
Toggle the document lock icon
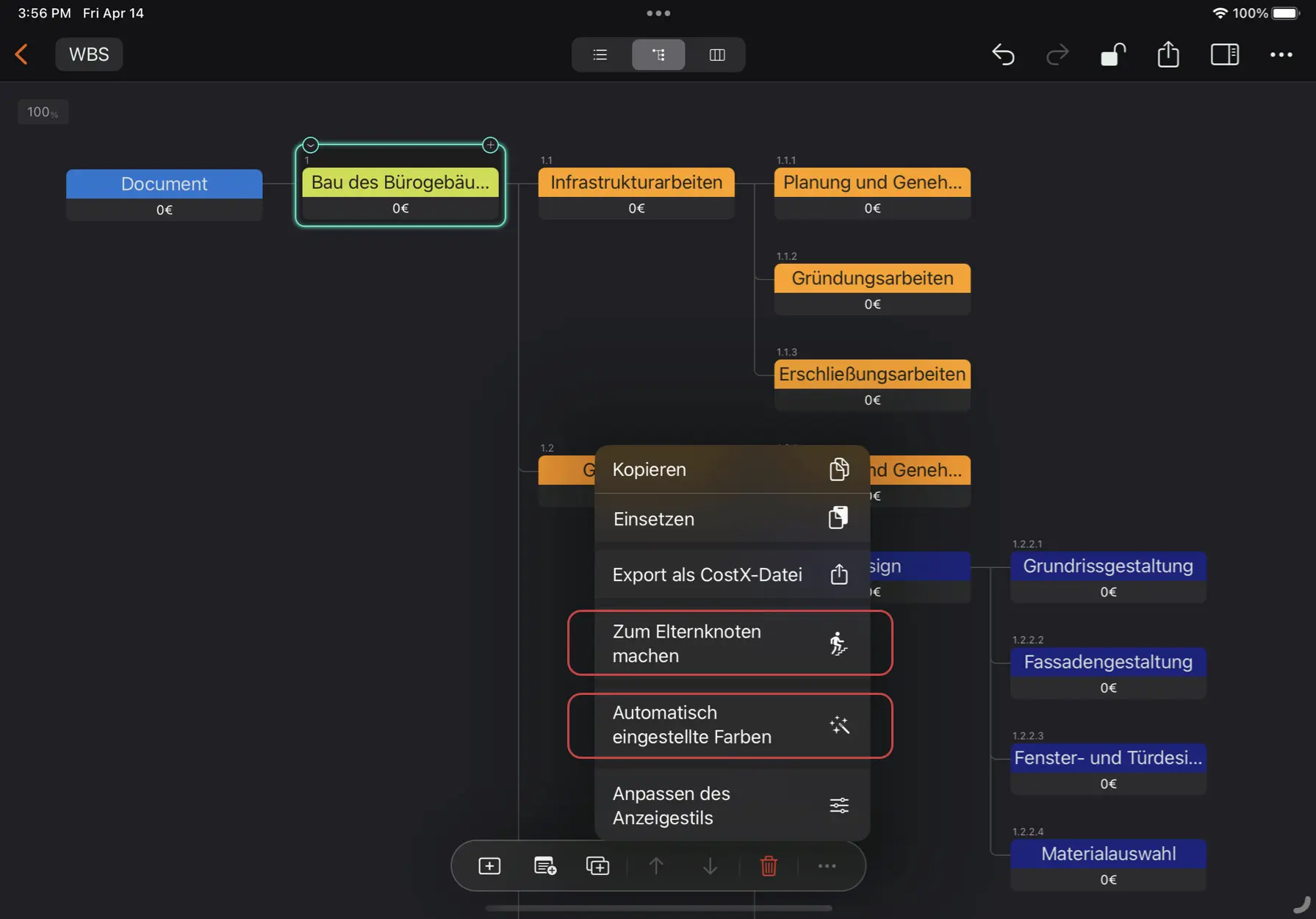1112,54
